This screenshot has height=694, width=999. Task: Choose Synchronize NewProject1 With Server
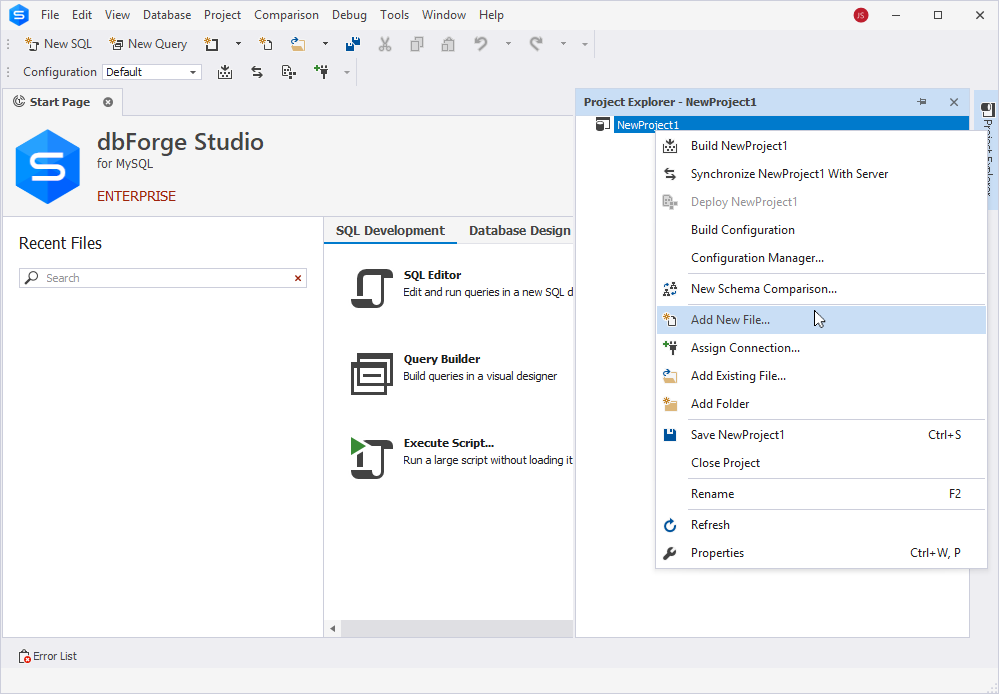[x=821, y=174]
